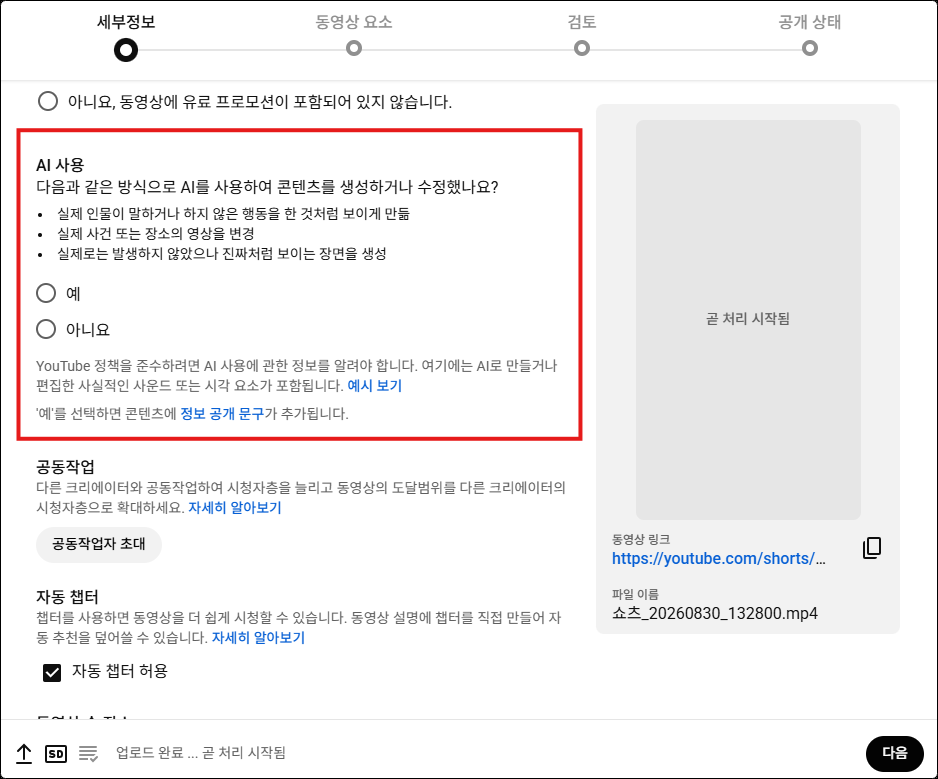Click the 공동작업자 초대 button
This screenshot has width=938, height=779.
tap(99, 544)
